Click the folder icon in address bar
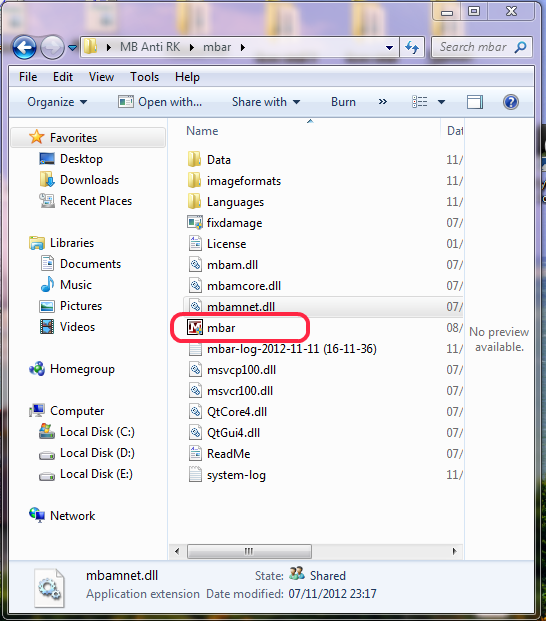 point(91,47)
